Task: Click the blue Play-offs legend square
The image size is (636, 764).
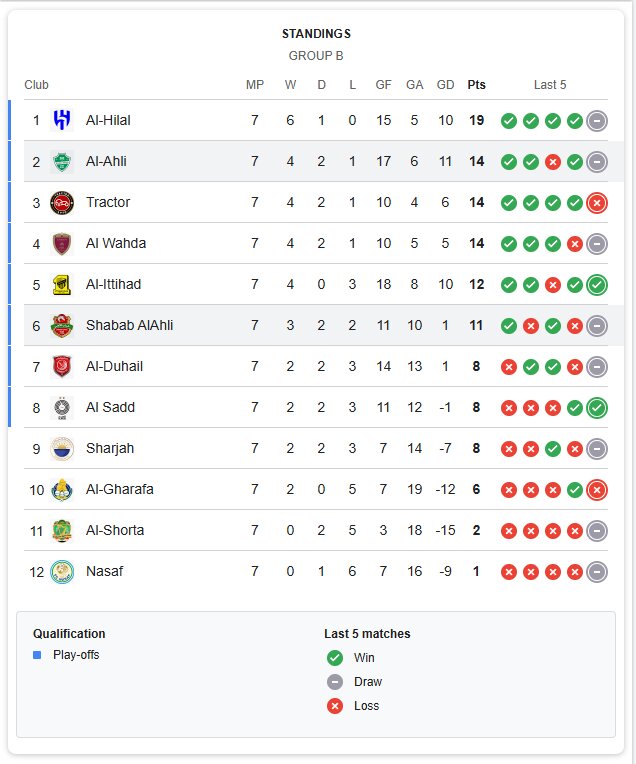Action: [37, 655]
